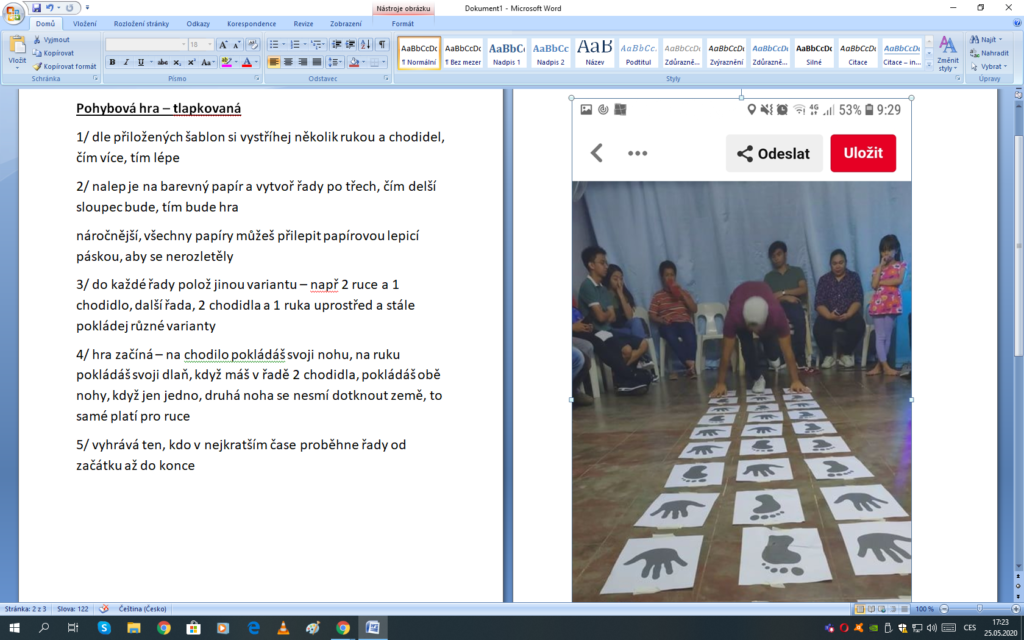Image resolution: width=1024 pixels, height=640 pixels.
Task: Click Nahradit to replace text
Action: [989, 53]
